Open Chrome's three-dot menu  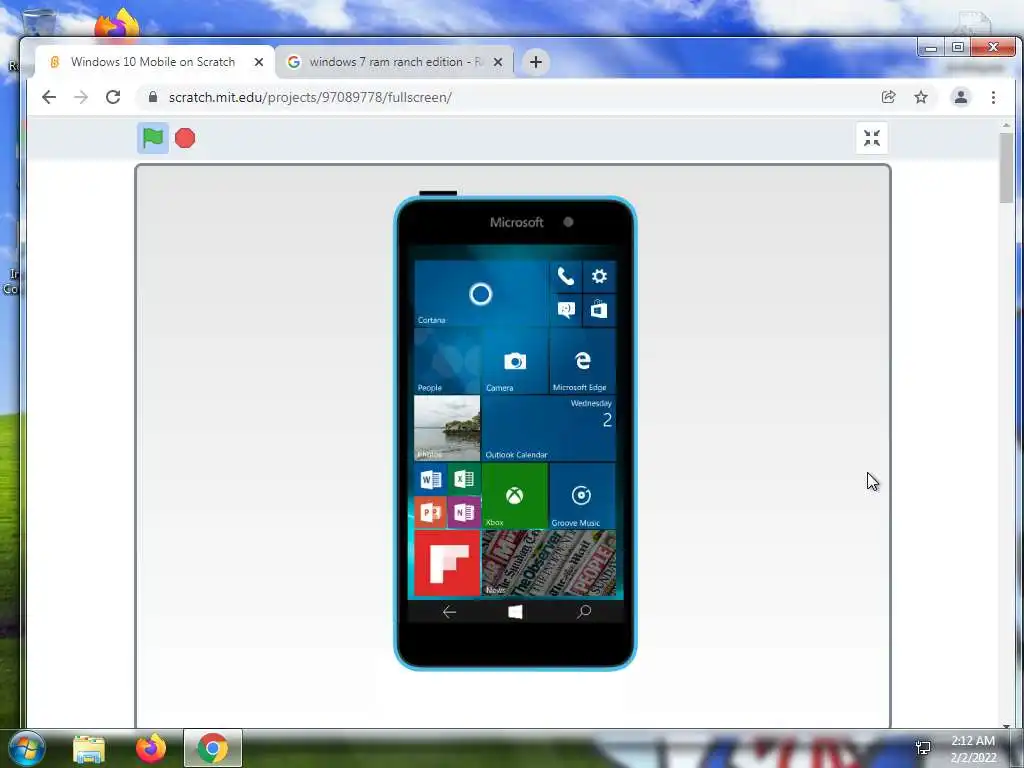pos(993,97)
